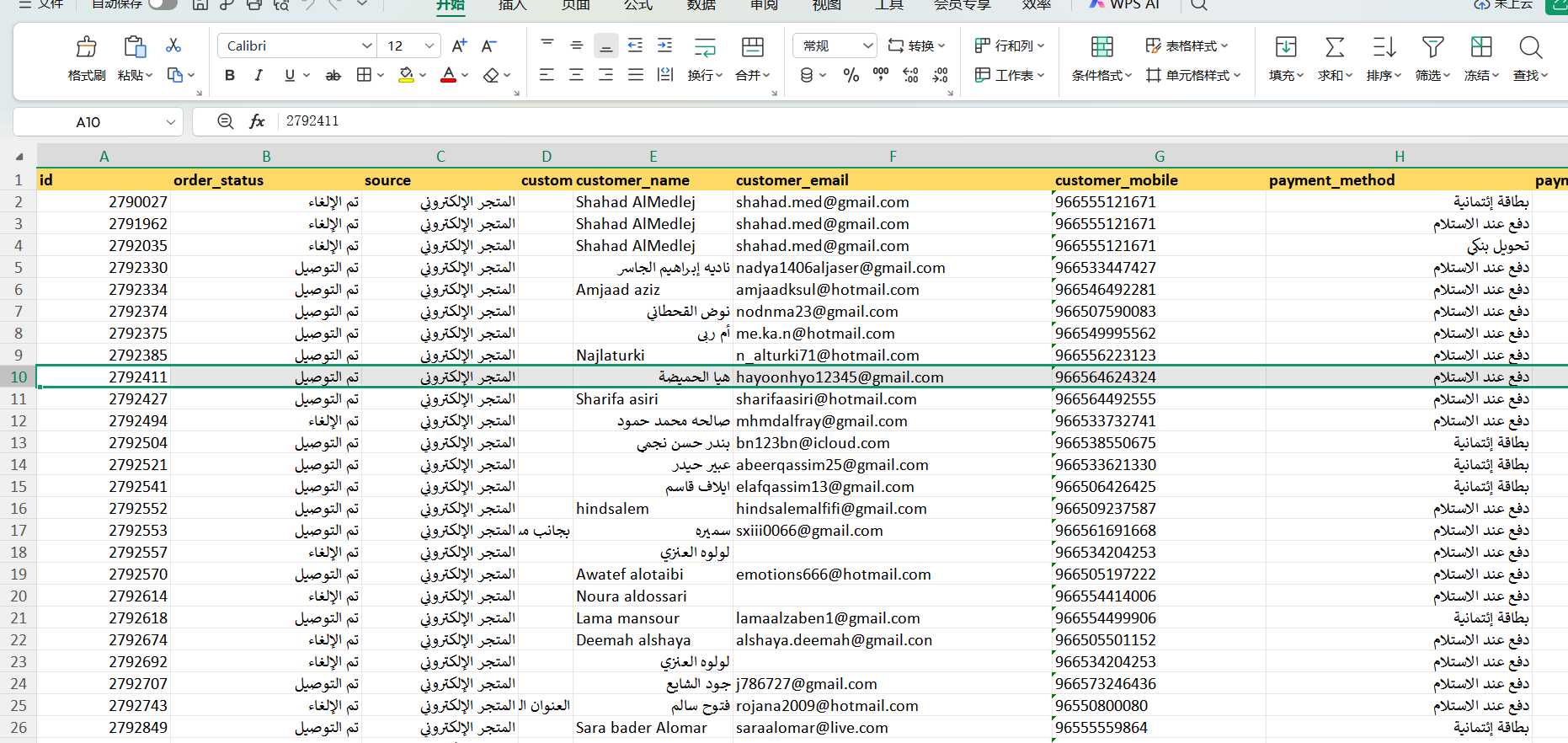This screenshot has height=743, width=1568.
Task: Click the Copy icon under Cut
Action: pos(175,75)
